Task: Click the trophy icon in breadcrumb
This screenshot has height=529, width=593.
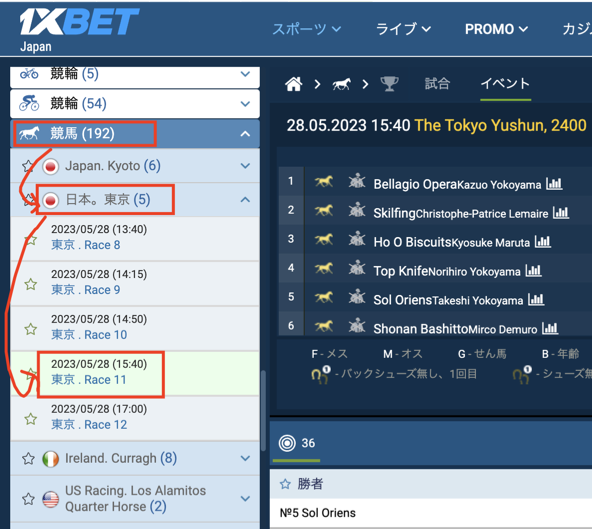Action: pyautogui.click(x=389, y=84)
